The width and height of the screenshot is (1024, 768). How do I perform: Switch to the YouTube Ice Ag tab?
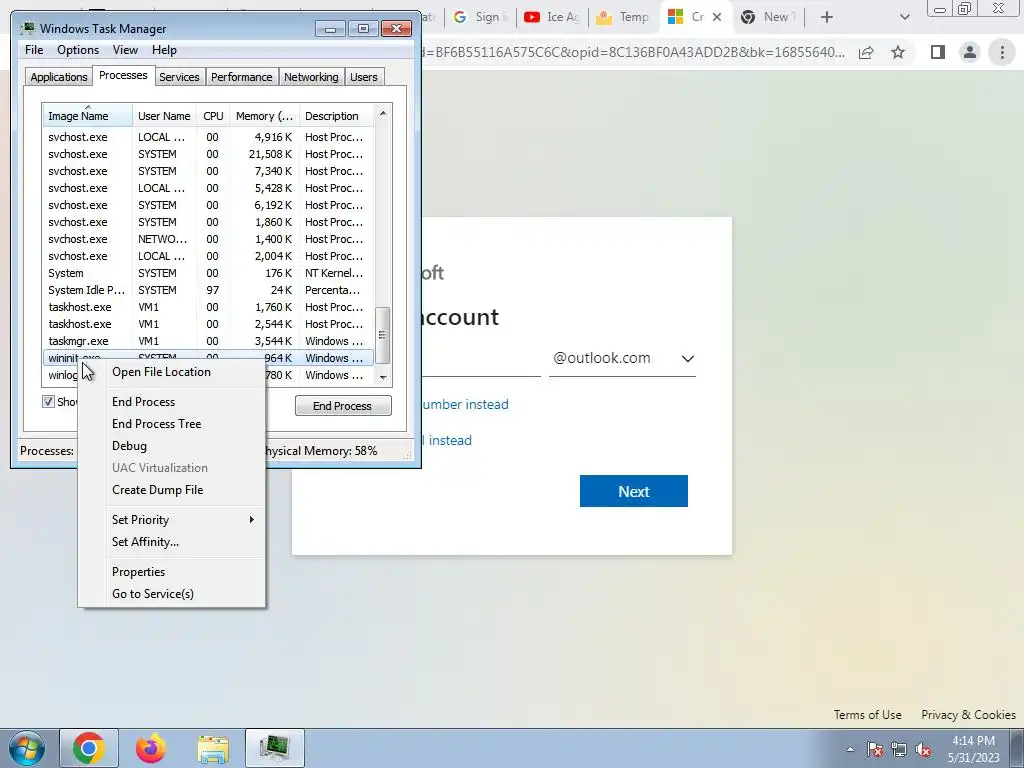tap(552, 17)
